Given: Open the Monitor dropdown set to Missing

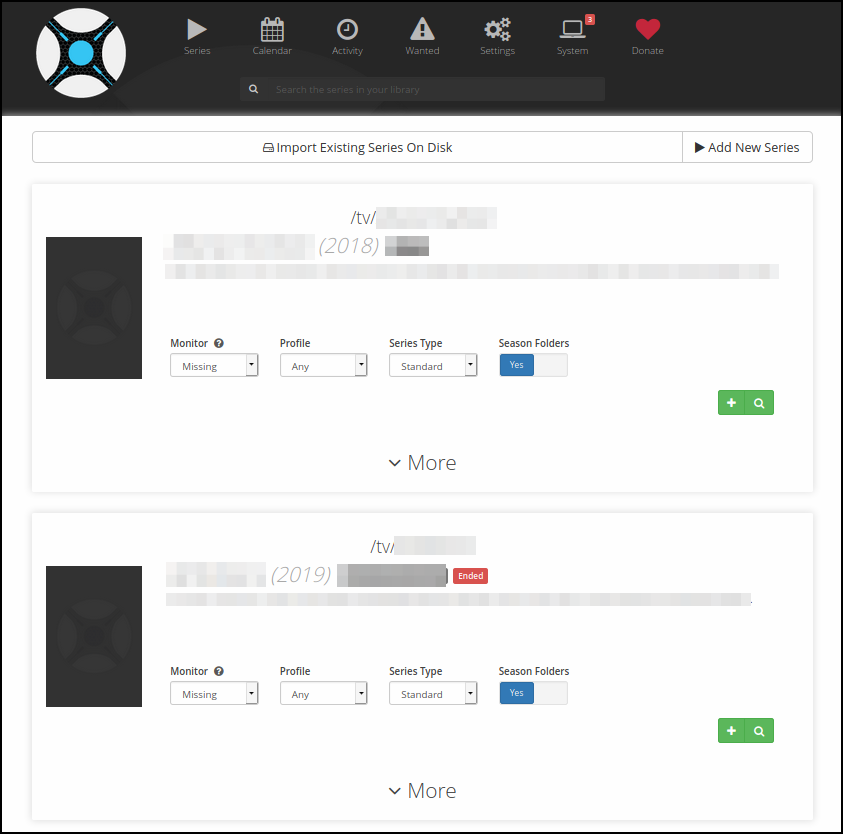Looking at the screenshot, I should (x=214, y=365).
